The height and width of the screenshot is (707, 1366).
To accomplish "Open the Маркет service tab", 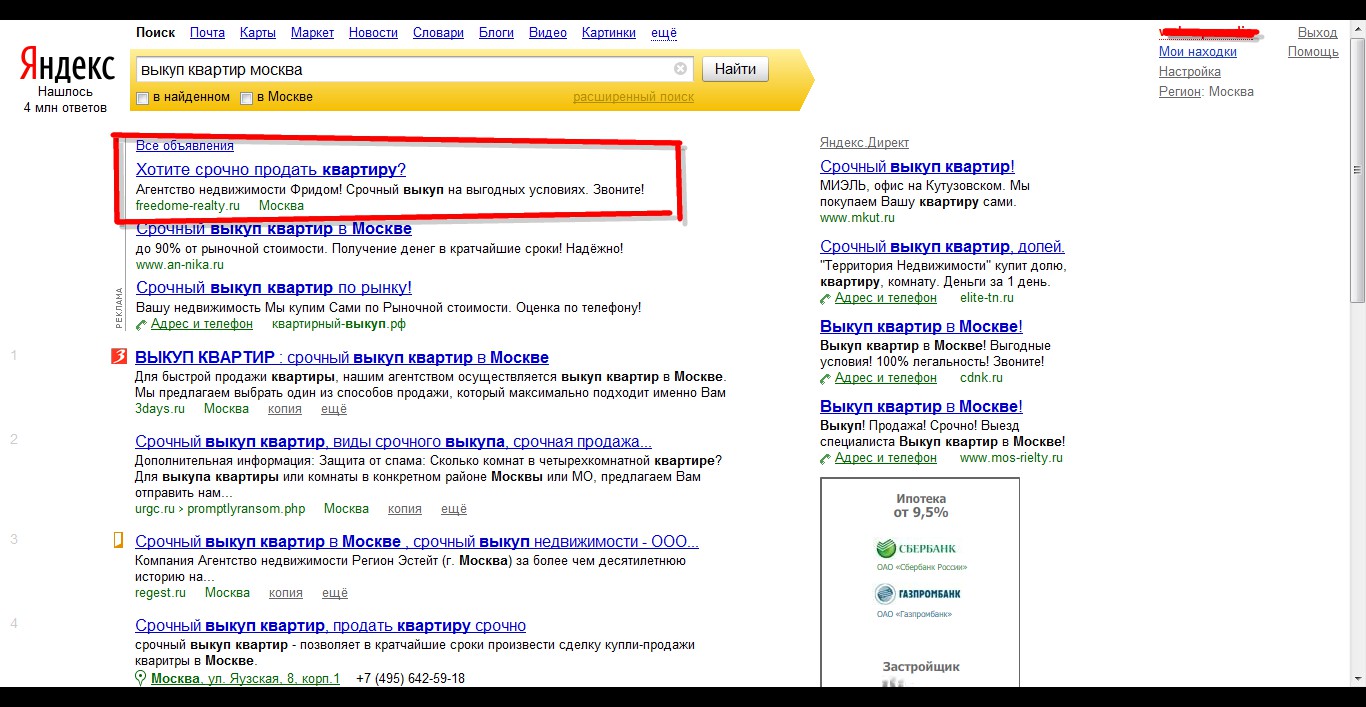I will [x=313, y=33].
